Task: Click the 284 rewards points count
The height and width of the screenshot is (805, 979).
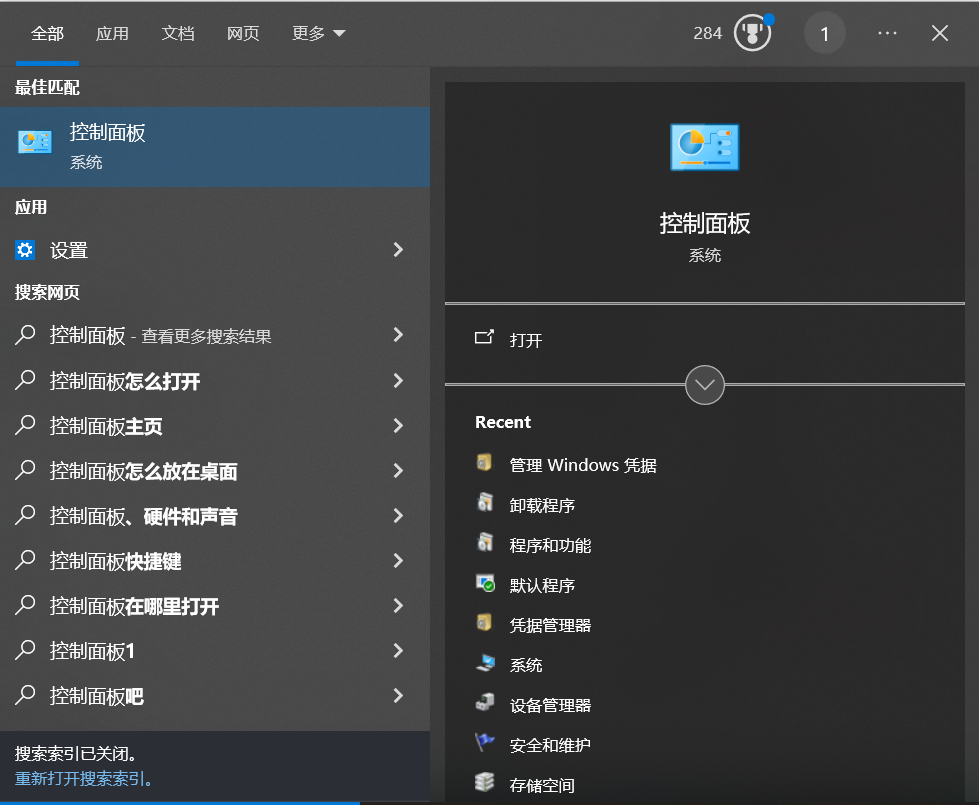Action: point(707,33)
